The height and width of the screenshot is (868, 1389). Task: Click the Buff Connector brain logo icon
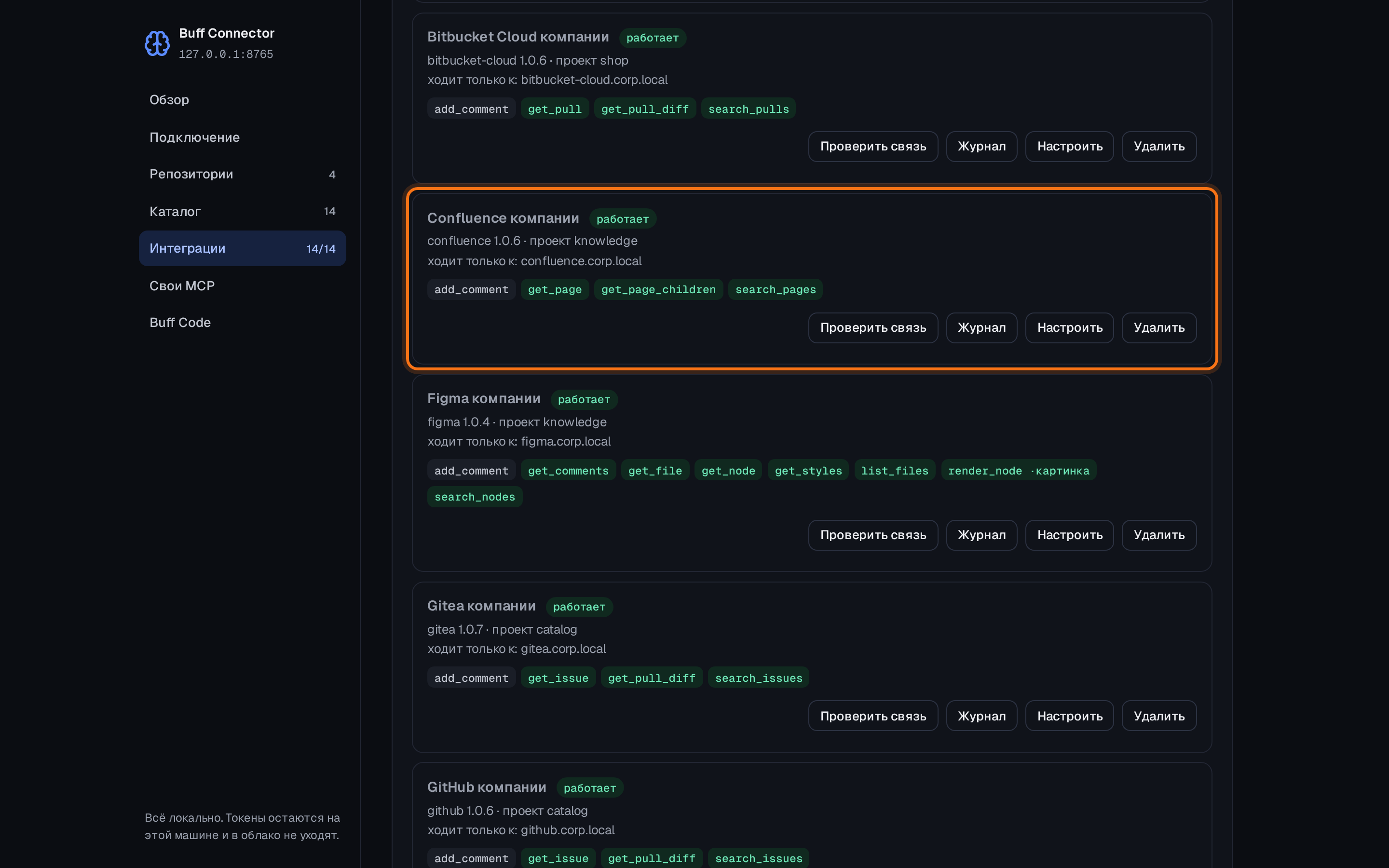coord(157,43)
